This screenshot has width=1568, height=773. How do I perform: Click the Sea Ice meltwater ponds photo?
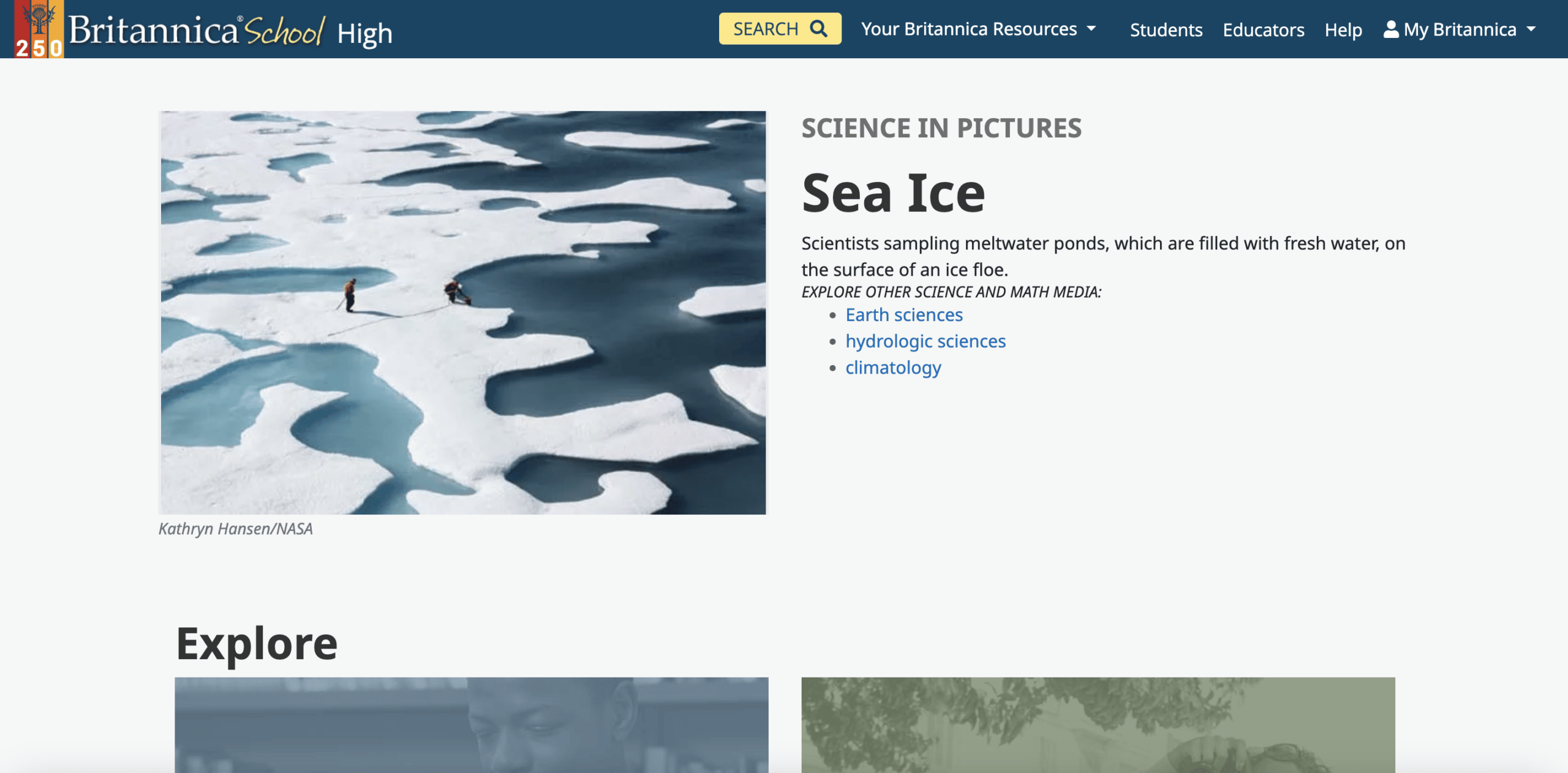pos(462,312)
